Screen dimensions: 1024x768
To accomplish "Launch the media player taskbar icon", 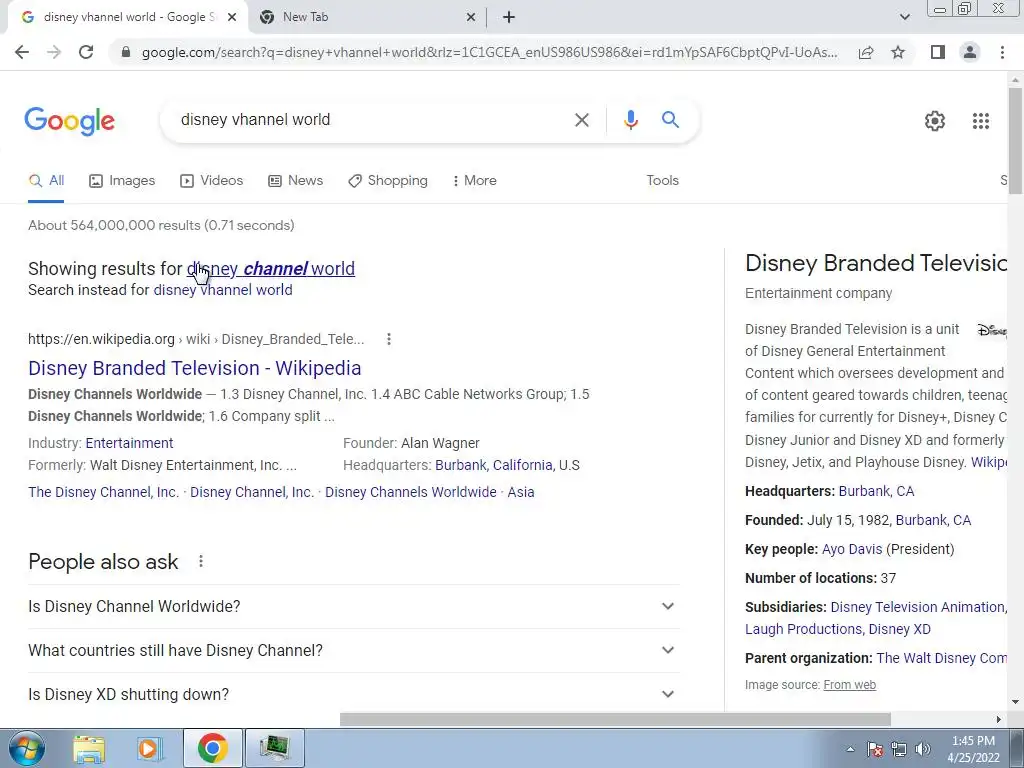I will coord(150,748).
